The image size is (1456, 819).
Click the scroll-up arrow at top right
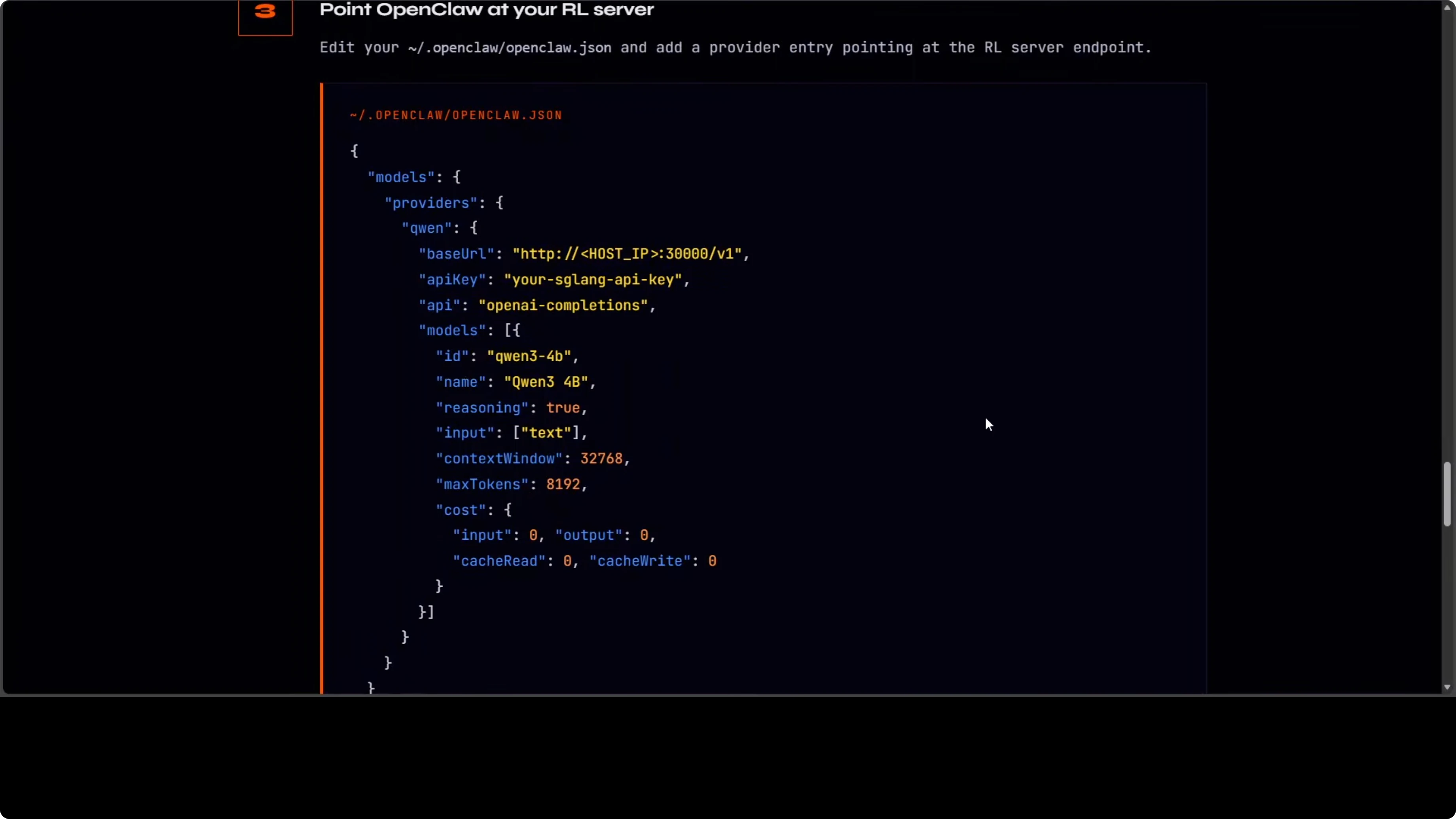point(1447,8)
